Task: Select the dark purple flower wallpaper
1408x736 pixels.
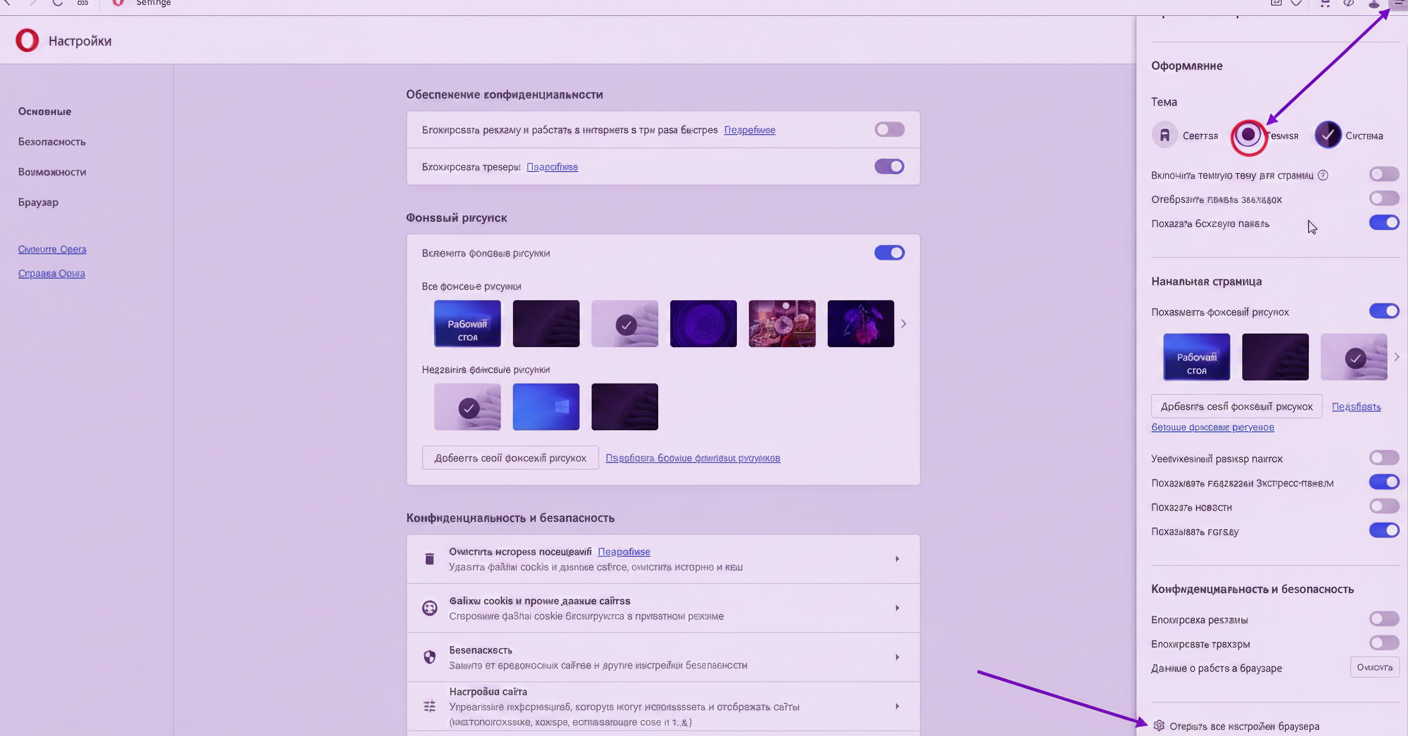Action: click(x=861, y=323)
